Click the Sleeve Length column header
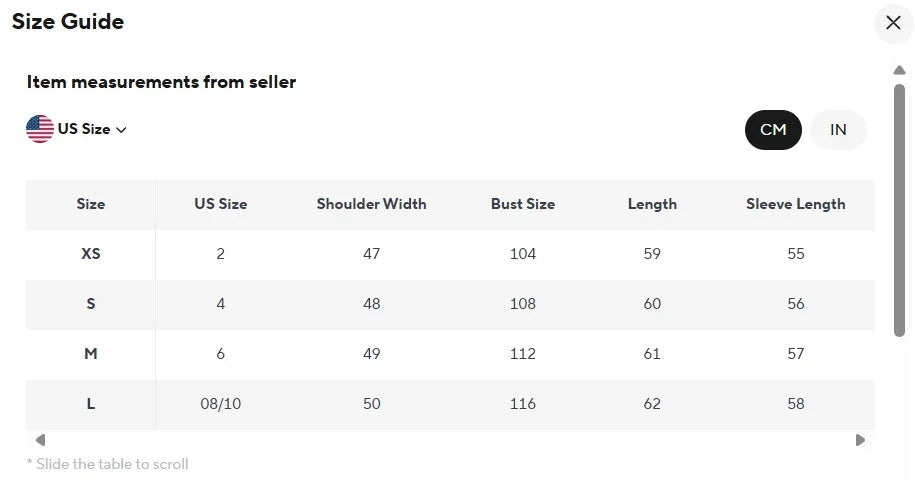The height and width of the screenshot is (480, 915). tap(795, 204)
